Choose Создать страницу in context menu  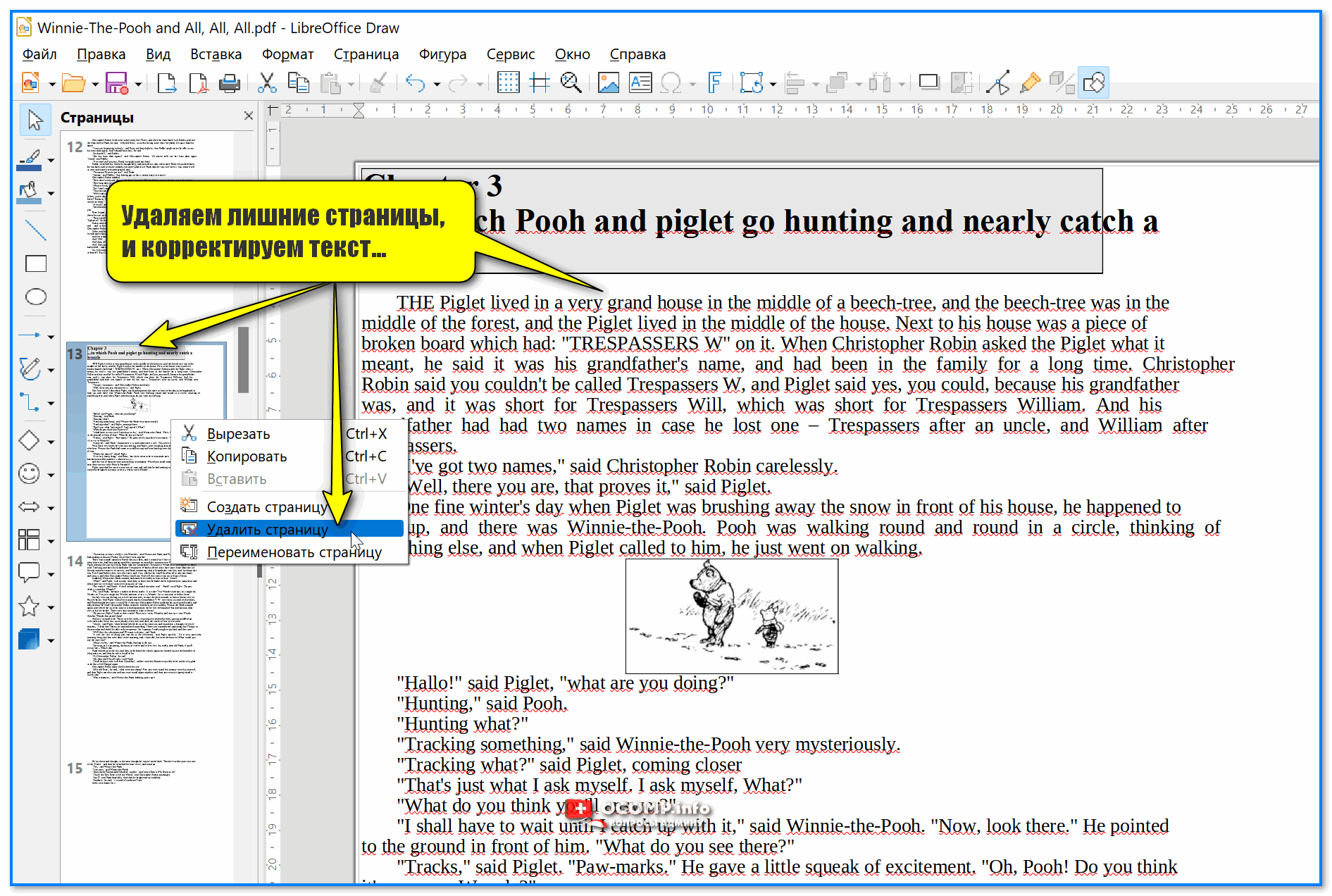290,507
